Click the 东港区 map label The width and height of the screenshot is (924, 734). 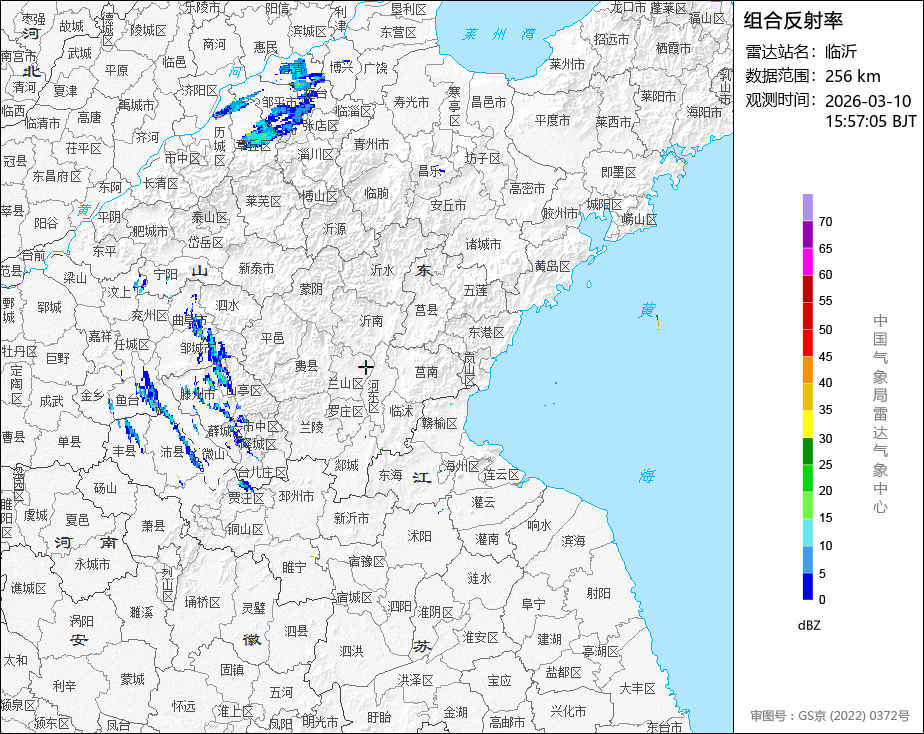coord(486,332)
